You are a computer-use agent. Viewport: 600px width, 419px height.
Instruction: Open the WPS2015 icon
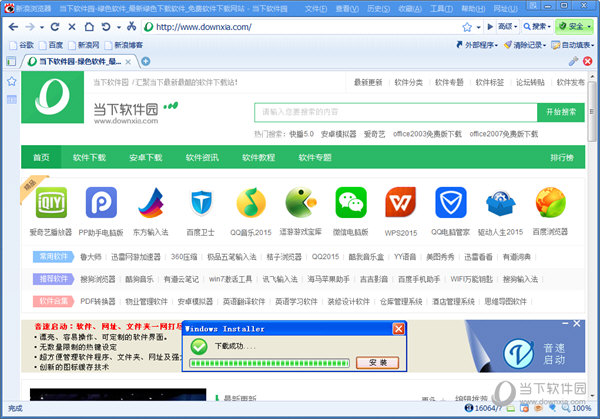pos(401,202)
